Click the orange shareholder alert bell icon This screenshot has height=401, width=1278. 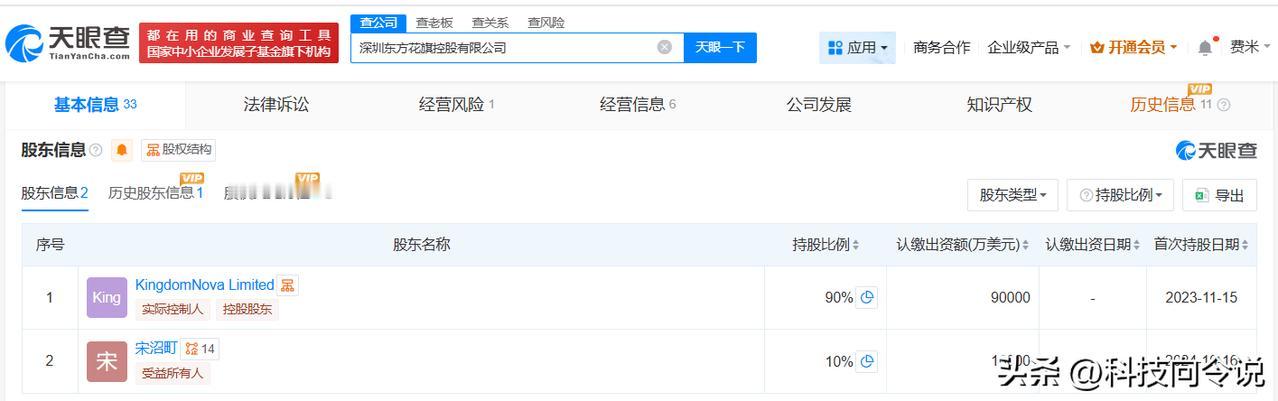point(122,150)
